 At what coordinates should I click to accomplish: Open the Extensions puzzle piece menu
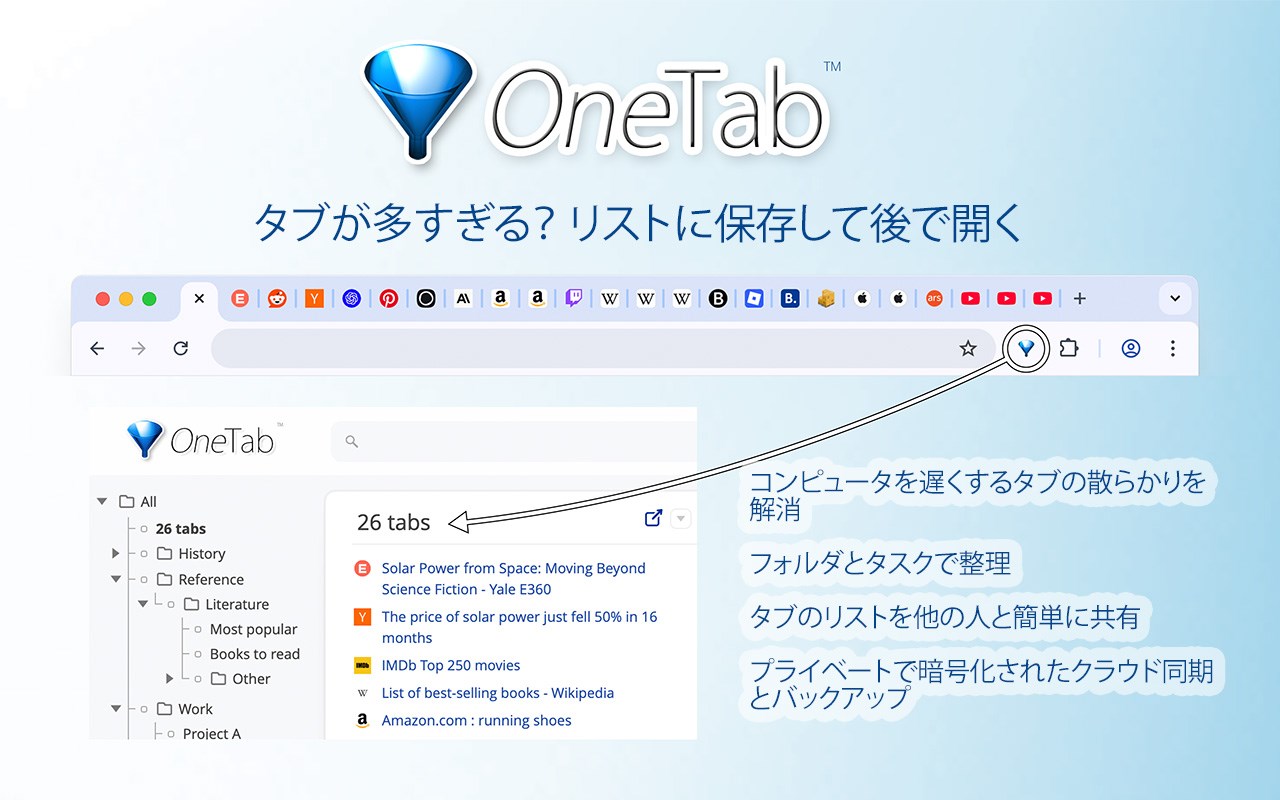1069,348
